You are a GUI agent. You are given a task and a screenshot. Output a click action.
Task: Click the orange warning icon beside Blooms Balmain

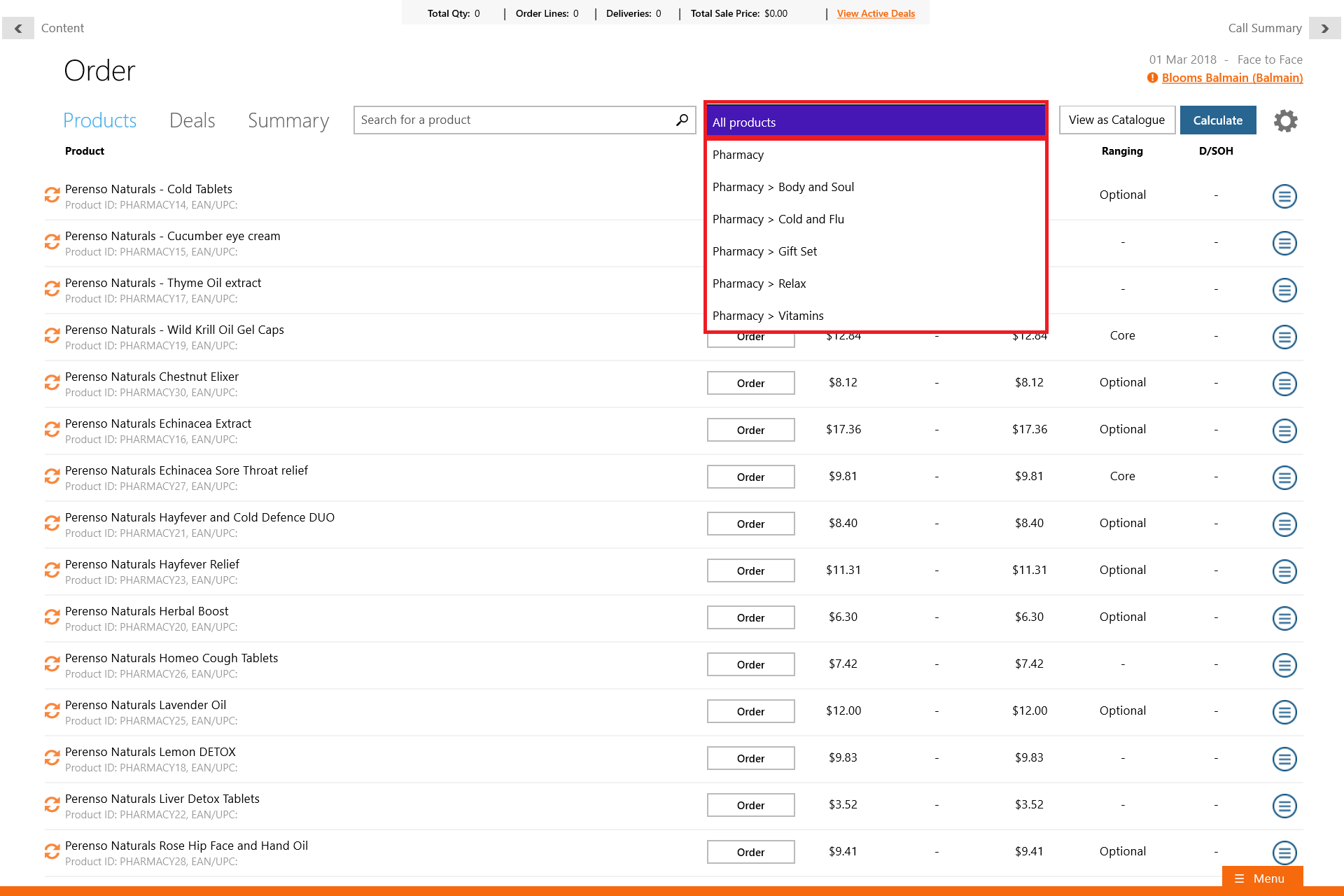[x=1152, y=78]
